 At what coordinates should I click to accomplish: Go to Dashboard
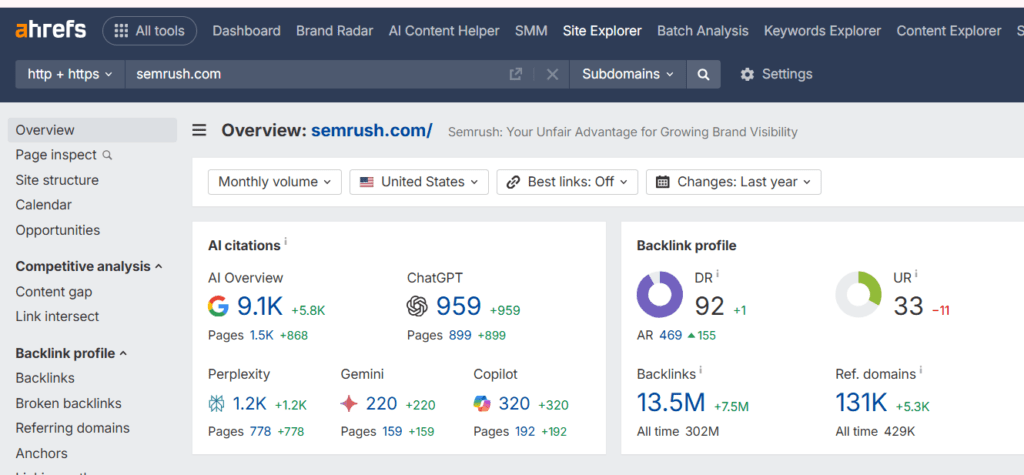coord(246,31)
